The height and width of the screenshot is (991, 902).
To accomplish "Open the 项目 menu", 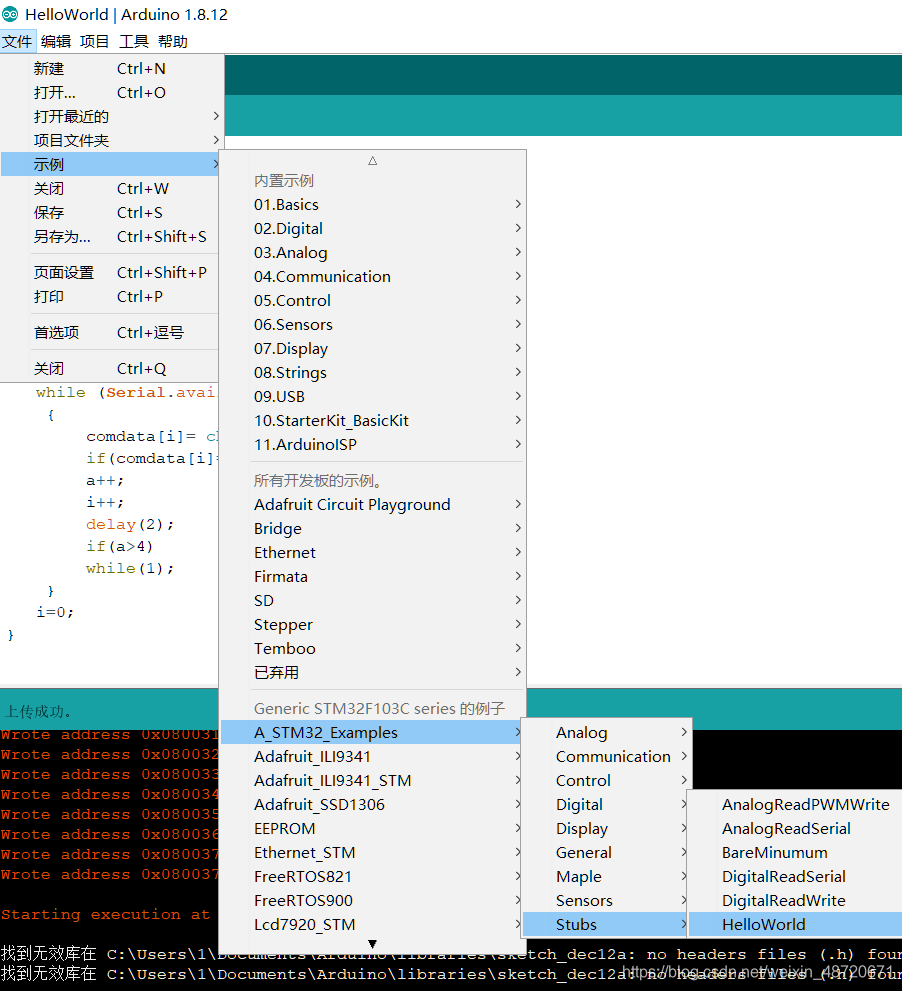I will click(95, 42).
